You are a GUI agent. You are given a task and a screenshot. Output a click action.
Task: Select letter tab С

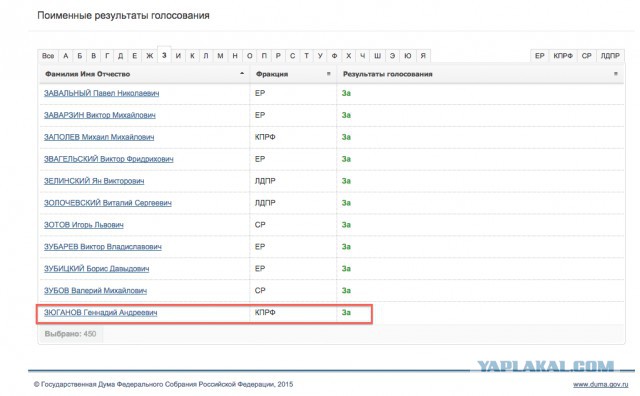pyautogui.click(x=292, y=56)
